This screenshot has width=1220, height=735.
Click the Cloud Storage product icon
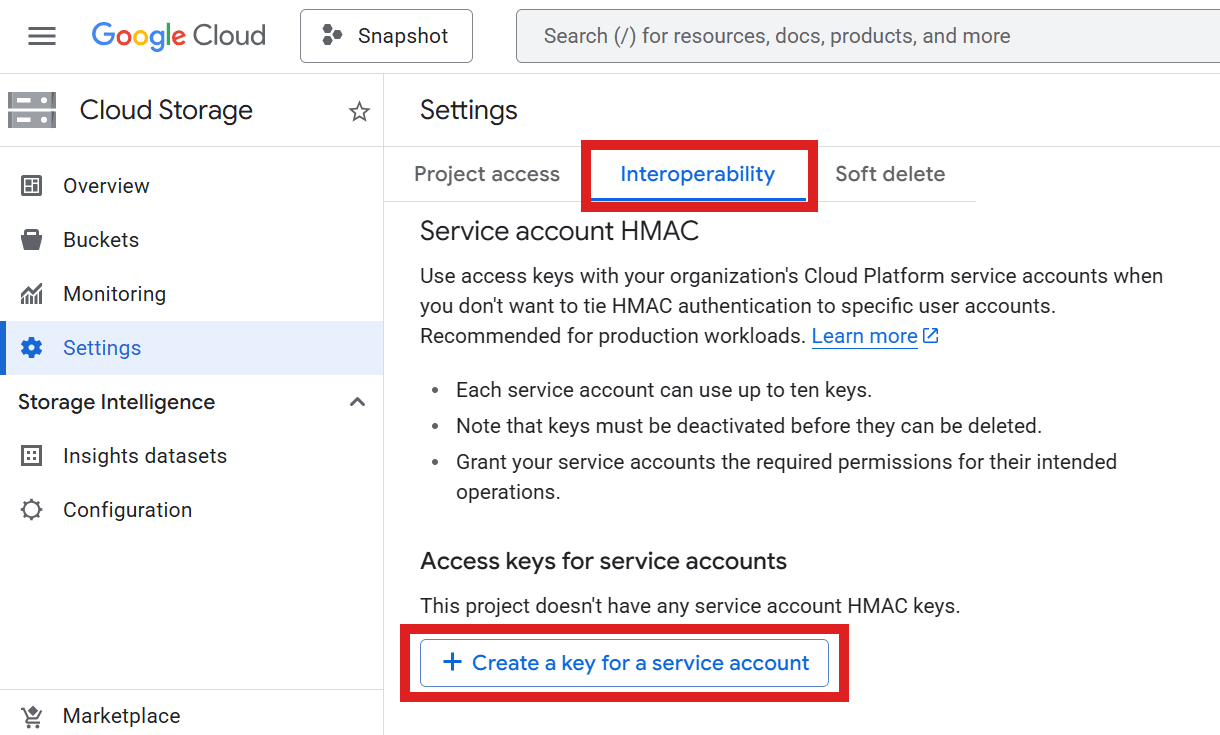tap(32, 110)
